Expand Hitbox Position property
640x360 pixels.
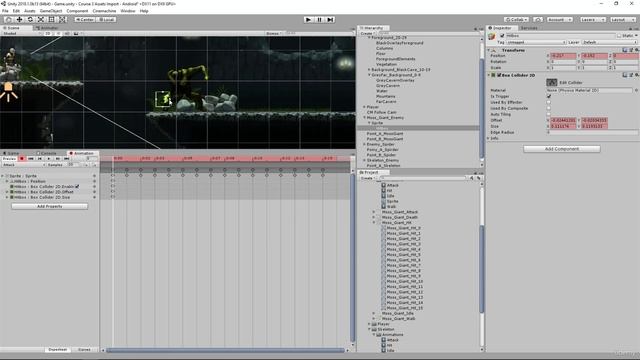[7, 181]
